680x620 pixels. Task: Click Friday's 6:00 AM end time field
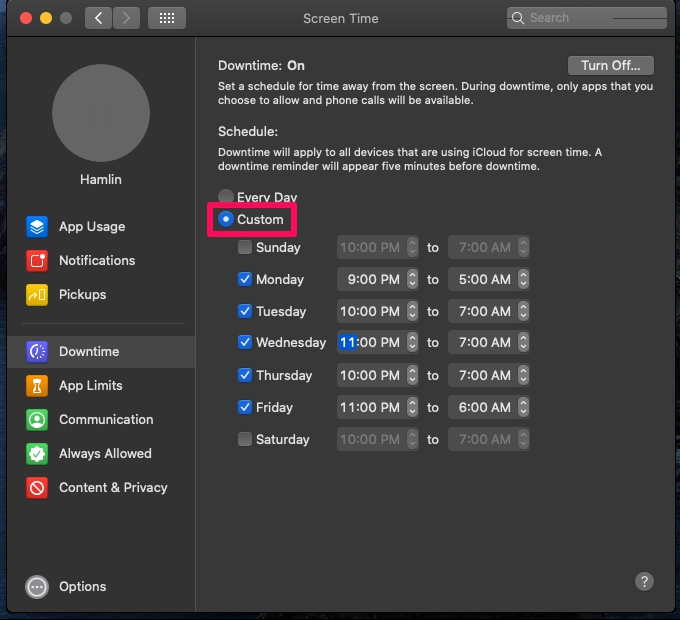(x=483, y=408)
